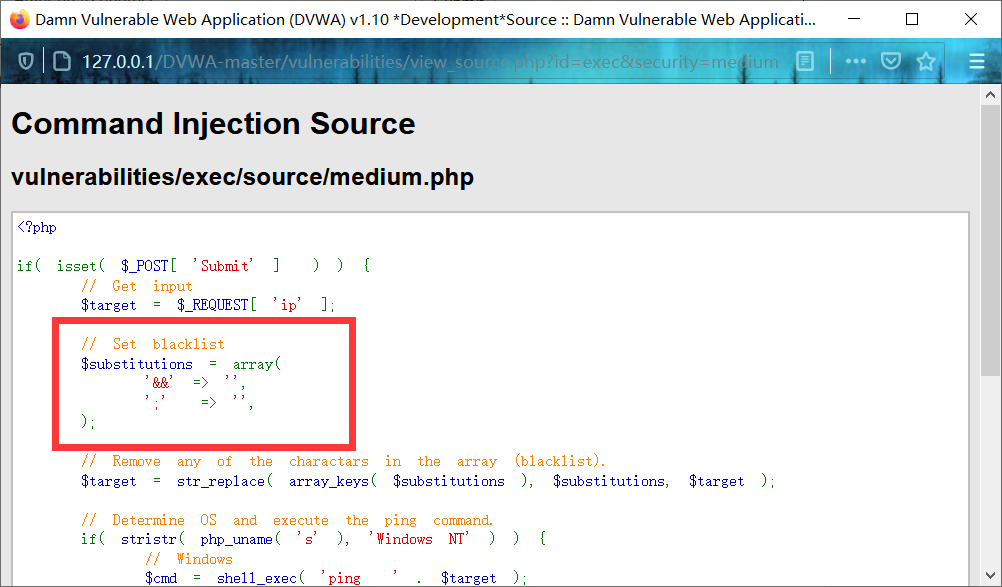This screenshot has height=587, width=1002.
Task: Click the vulnerabilities/exec/source/medium.php heading
Action: tap(242, 176)
